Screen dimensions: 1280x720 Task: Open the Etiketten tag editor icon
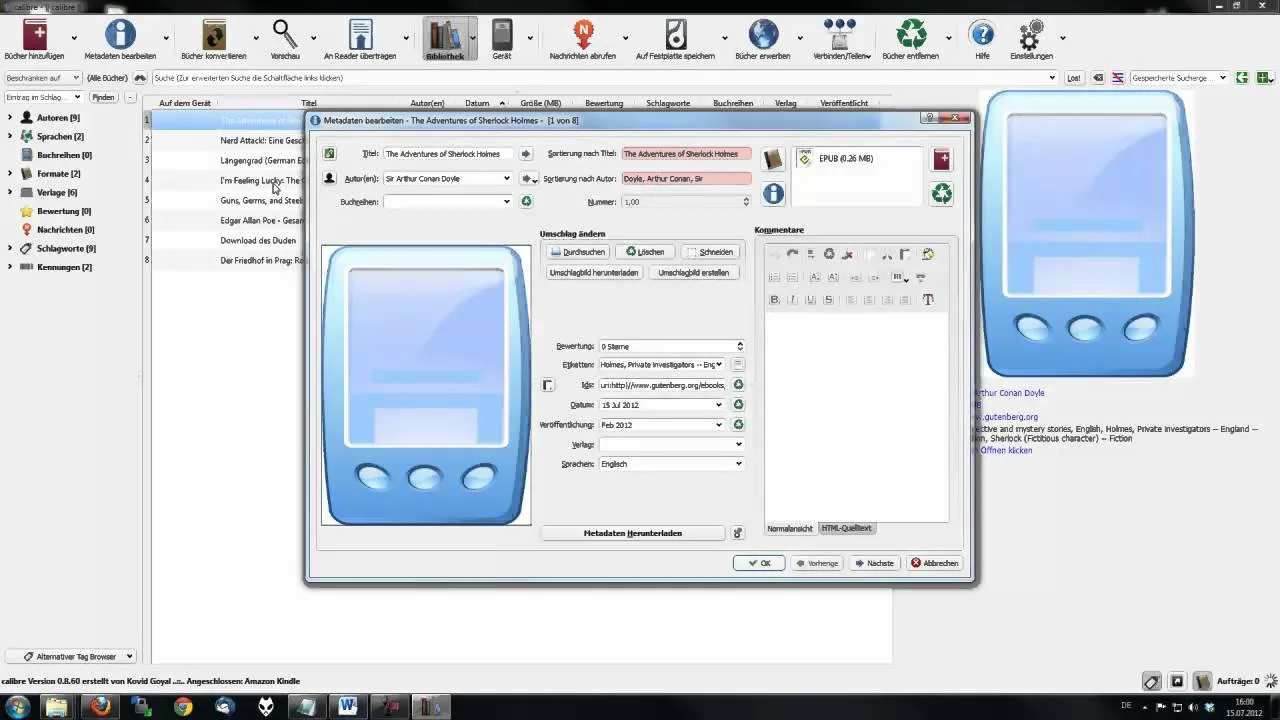[x=738, y=365]
